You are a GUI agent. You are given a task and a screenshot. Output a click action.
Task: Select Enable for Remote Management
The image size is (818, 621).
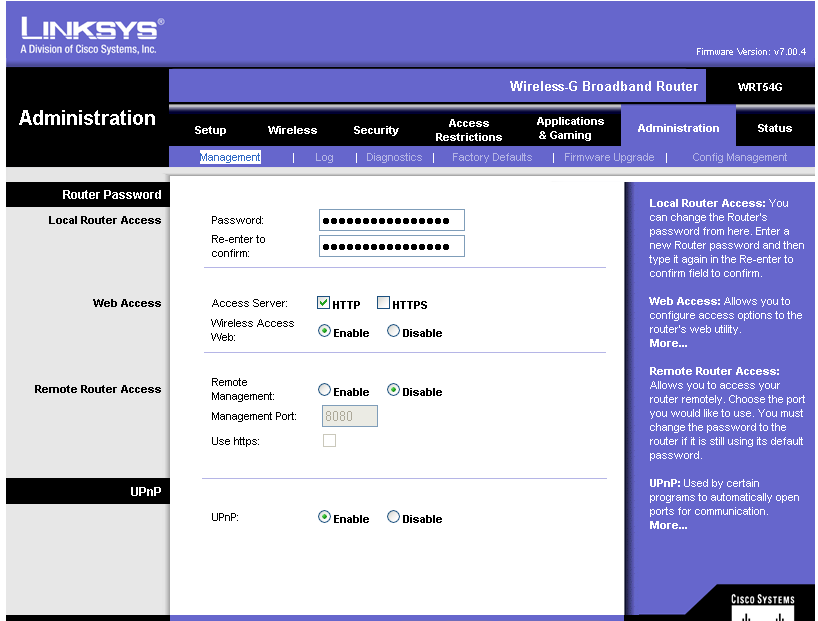pyautogui.click(x=324, y=390)
